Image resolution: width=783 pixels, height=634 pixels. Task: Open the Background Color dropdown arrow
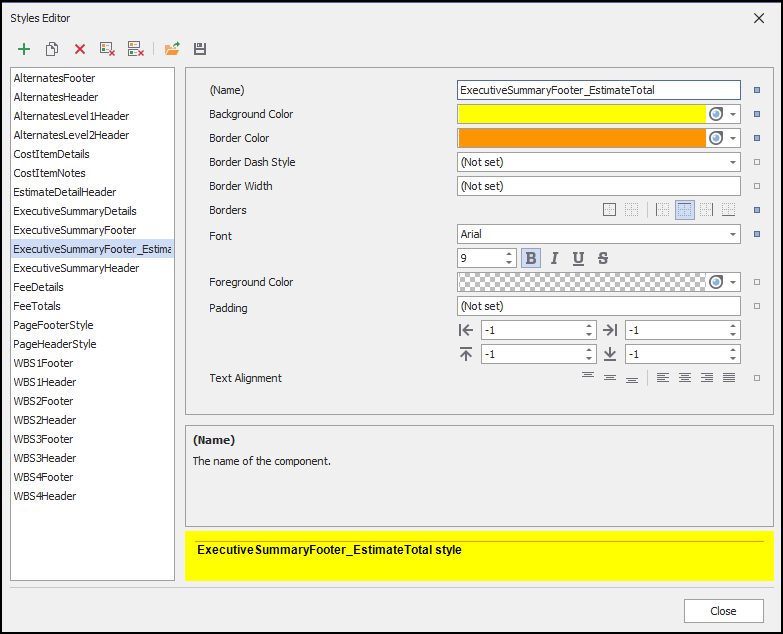(x=733, y=114)
